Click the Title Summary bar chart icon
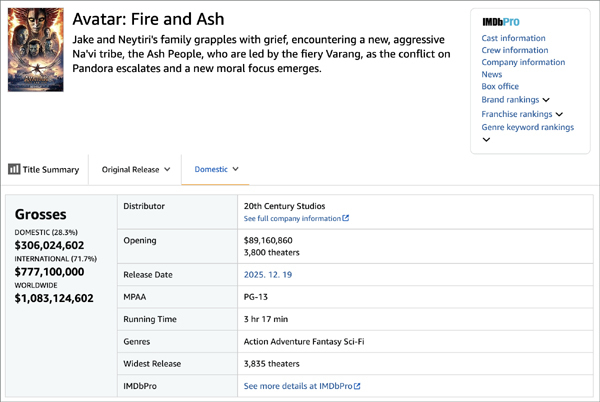 [x=14, y=170]
